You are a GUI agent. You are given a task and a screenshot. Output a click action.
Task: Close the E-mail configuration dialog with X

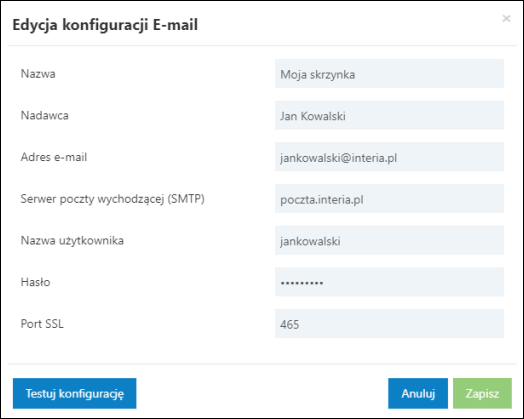tap(506, 19)
